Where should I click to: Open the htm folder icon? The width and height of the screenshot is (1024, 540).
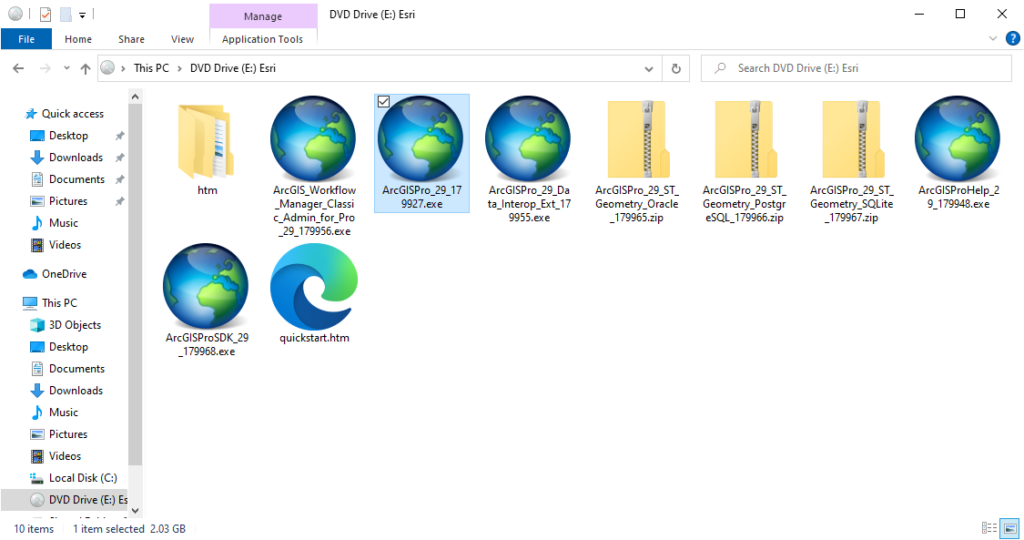pyautogui.click(x=207, y=141)
